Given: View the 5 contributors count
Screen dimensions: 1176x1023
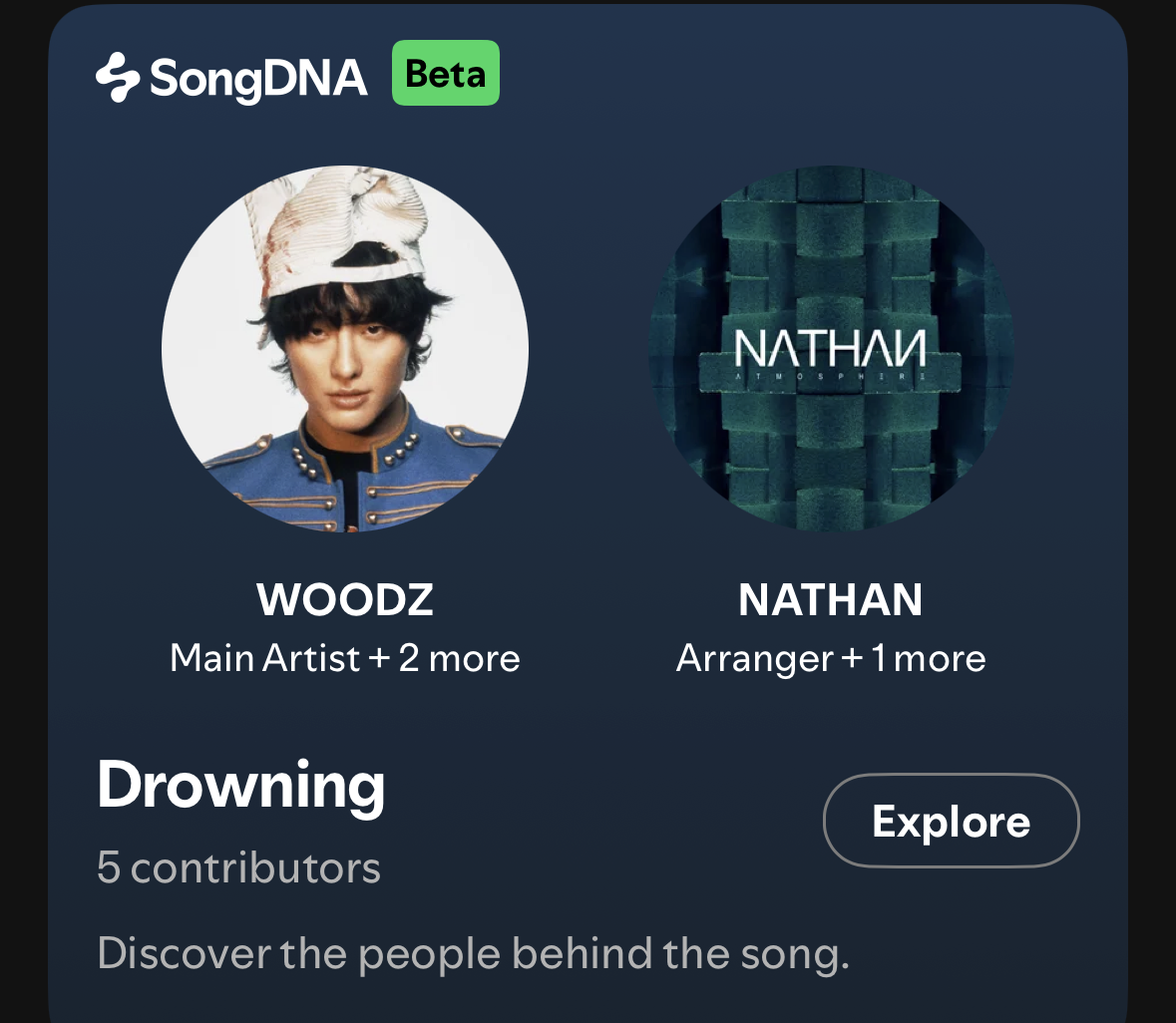Looking at the screenshot, I should click(x=238, y=867).
